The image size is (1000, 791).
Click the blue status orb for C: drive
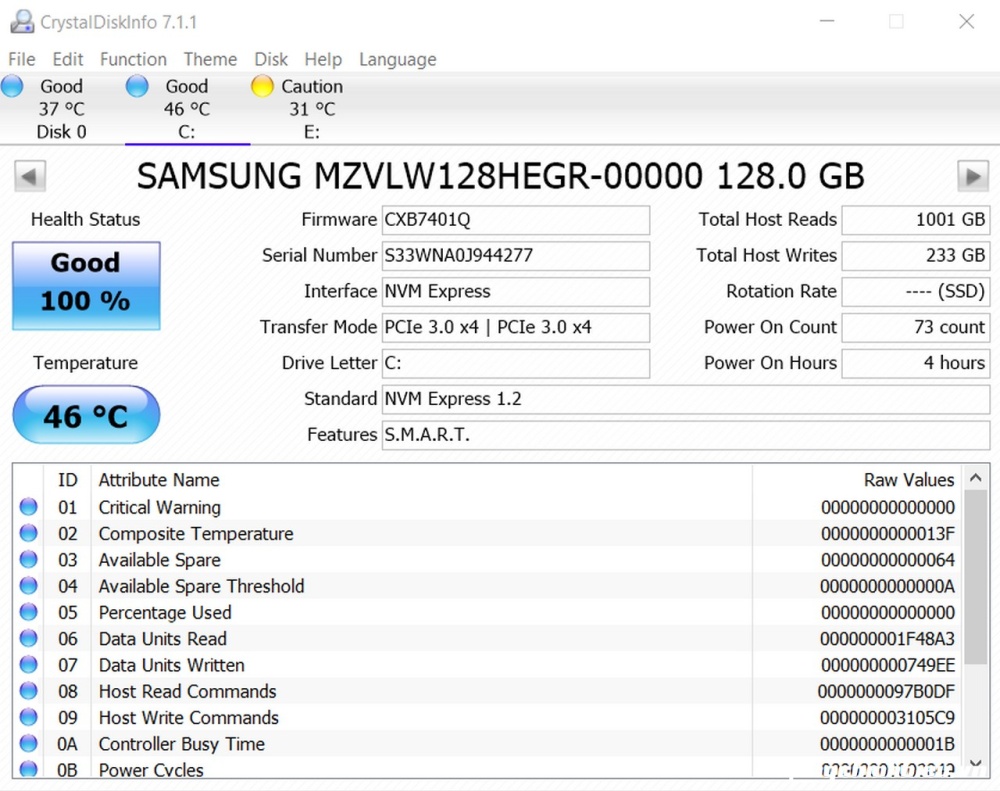(x=137, y=86)
